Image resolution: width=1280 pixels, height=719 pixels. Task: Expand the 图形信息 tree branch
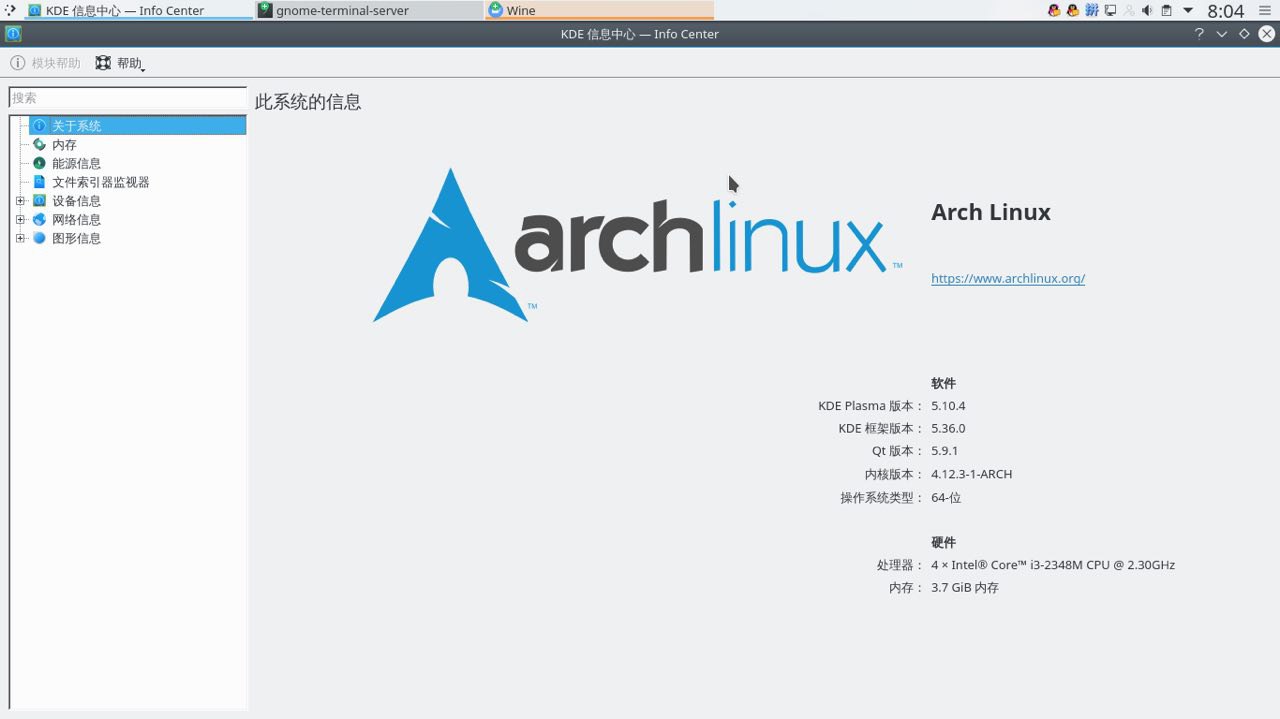click(x=20, y=238)
